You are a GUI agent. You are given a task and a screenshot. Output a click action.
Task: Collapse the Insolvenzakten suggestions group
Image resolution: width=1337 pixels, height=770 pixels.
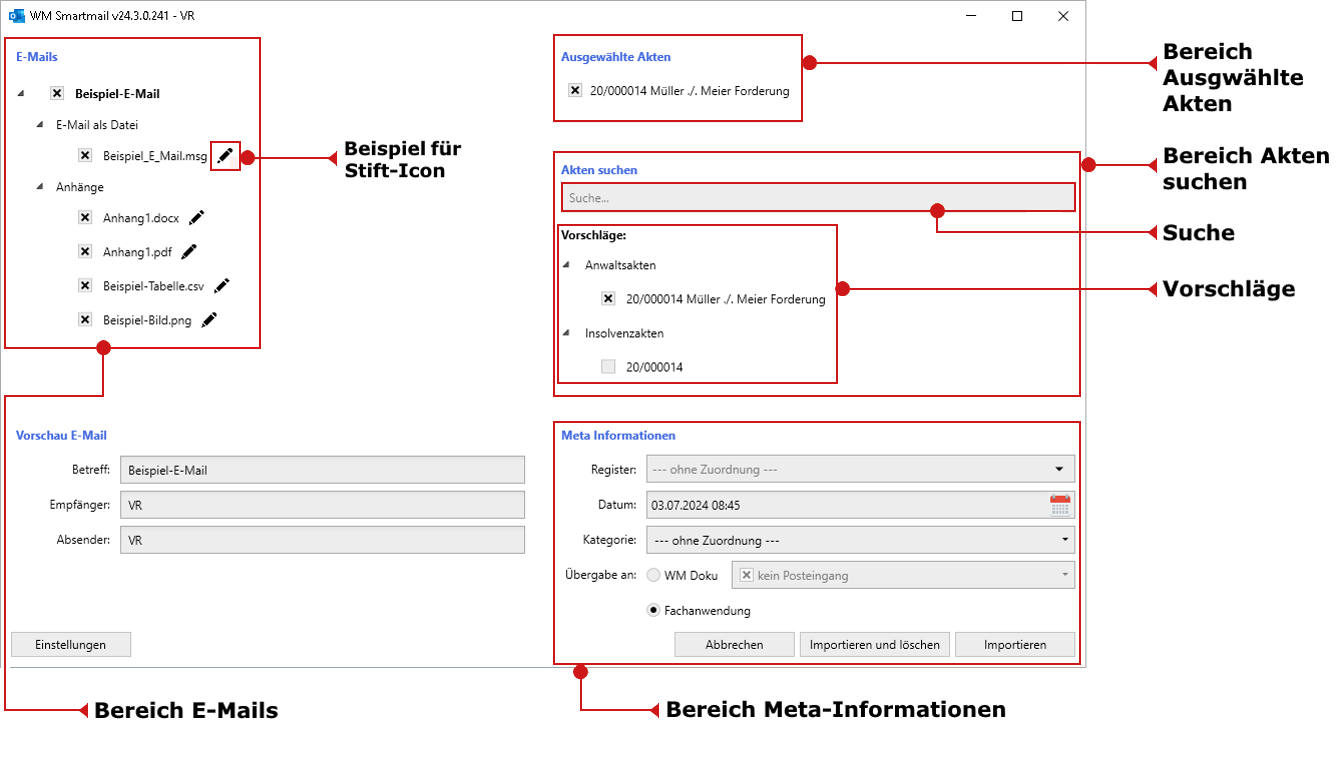tap(567, 333)
